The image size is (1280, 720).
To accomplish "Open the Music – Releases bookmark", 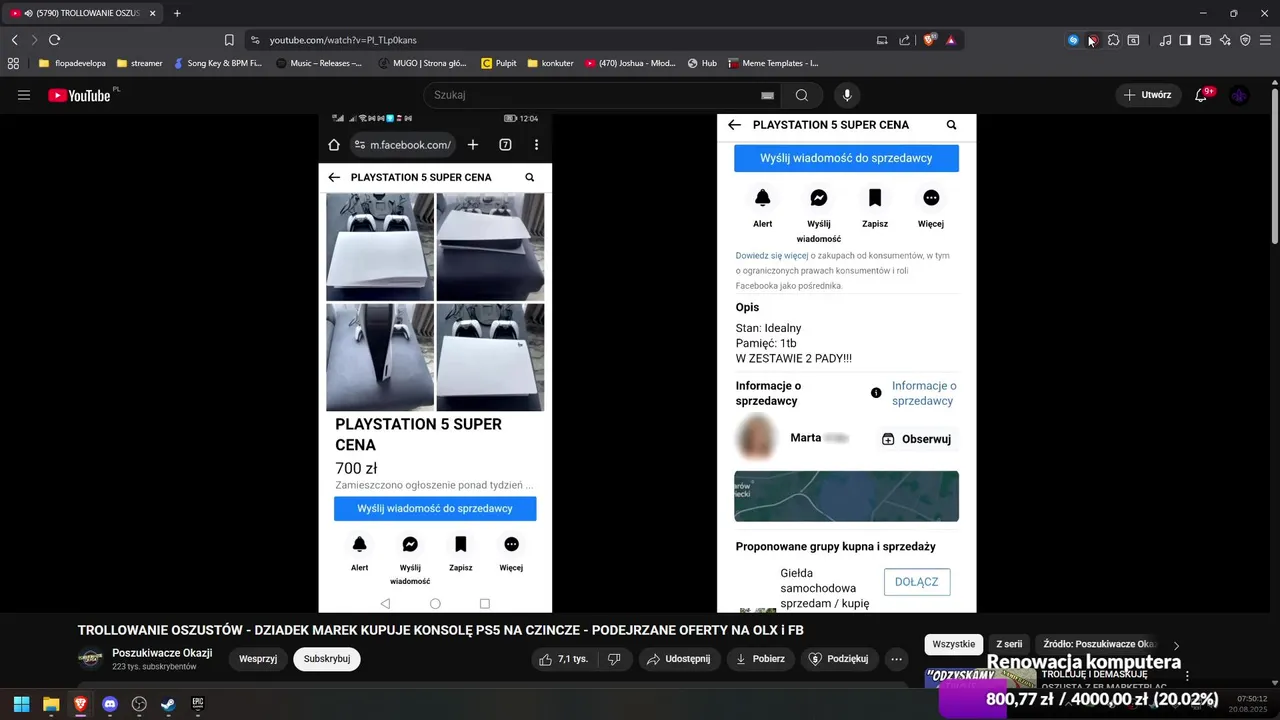I will coord(319,63).
